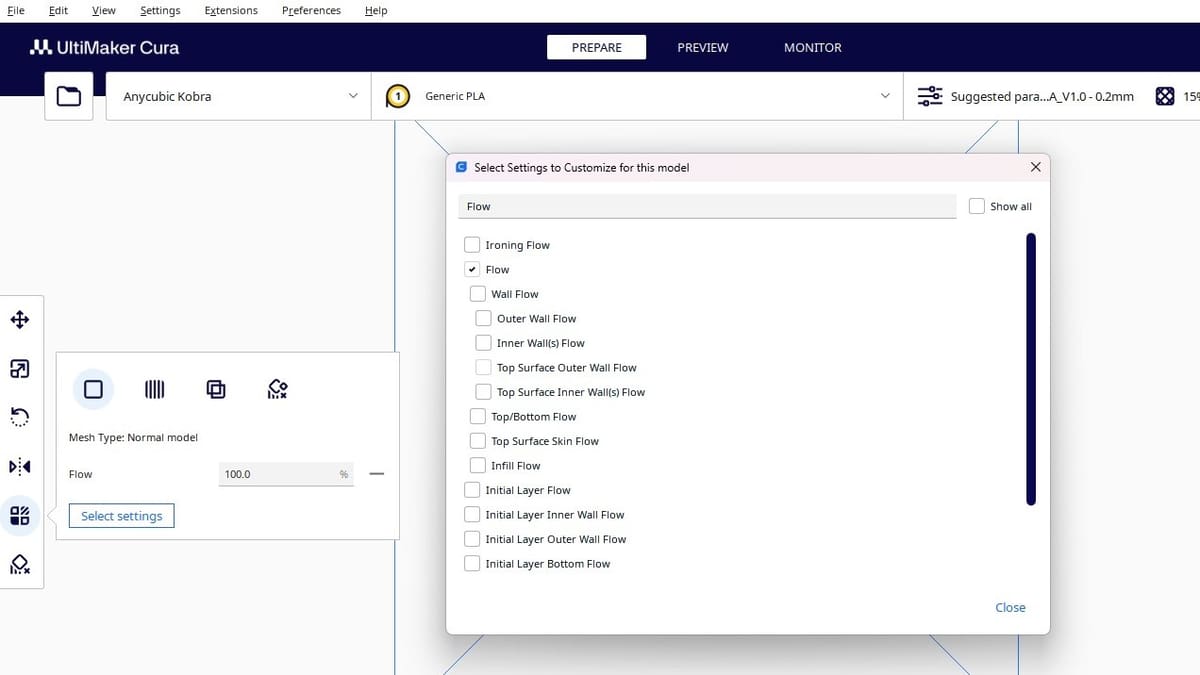
Task: Select the Scale tool icon
Action: pyautogui.click(x=20, y=369)
